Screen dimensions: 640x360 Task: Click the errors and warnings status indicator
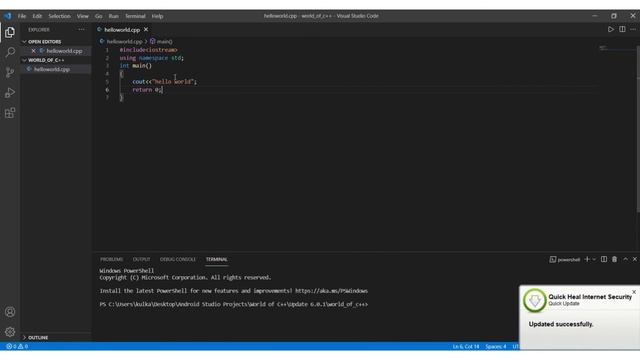tap(17, 346)
